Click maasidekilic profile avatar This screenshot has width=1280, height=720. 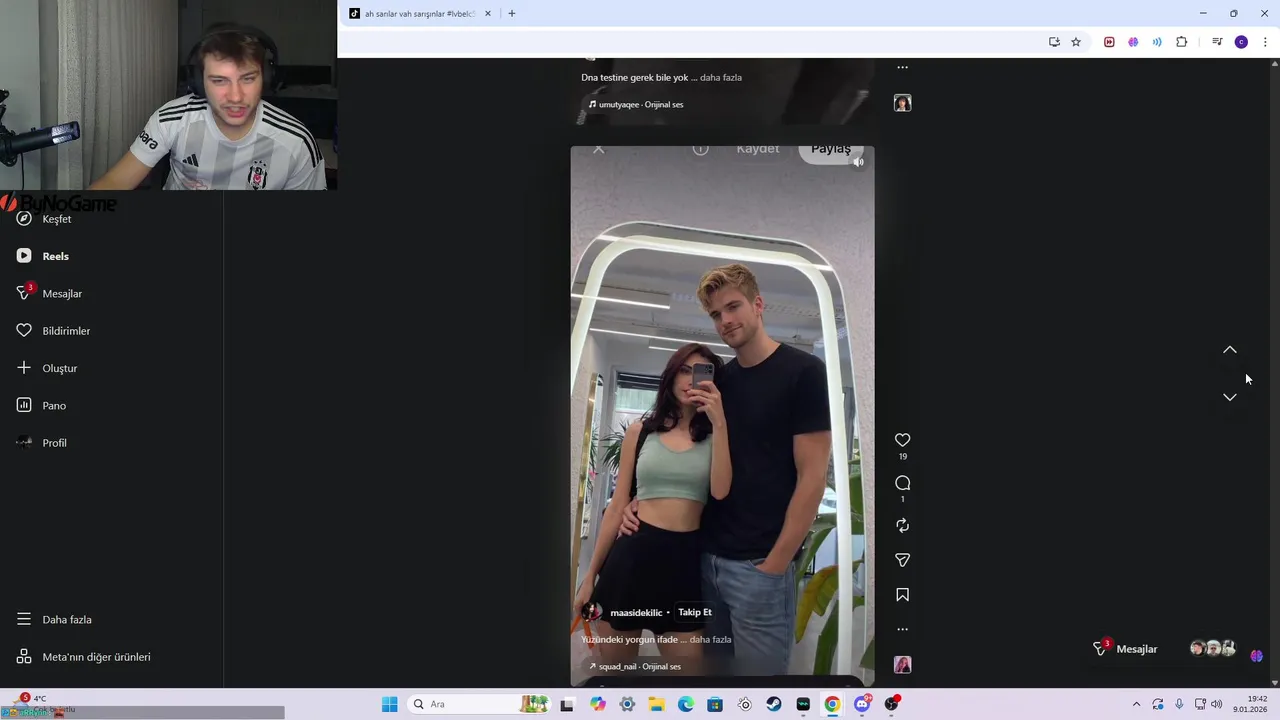(593, 612)
